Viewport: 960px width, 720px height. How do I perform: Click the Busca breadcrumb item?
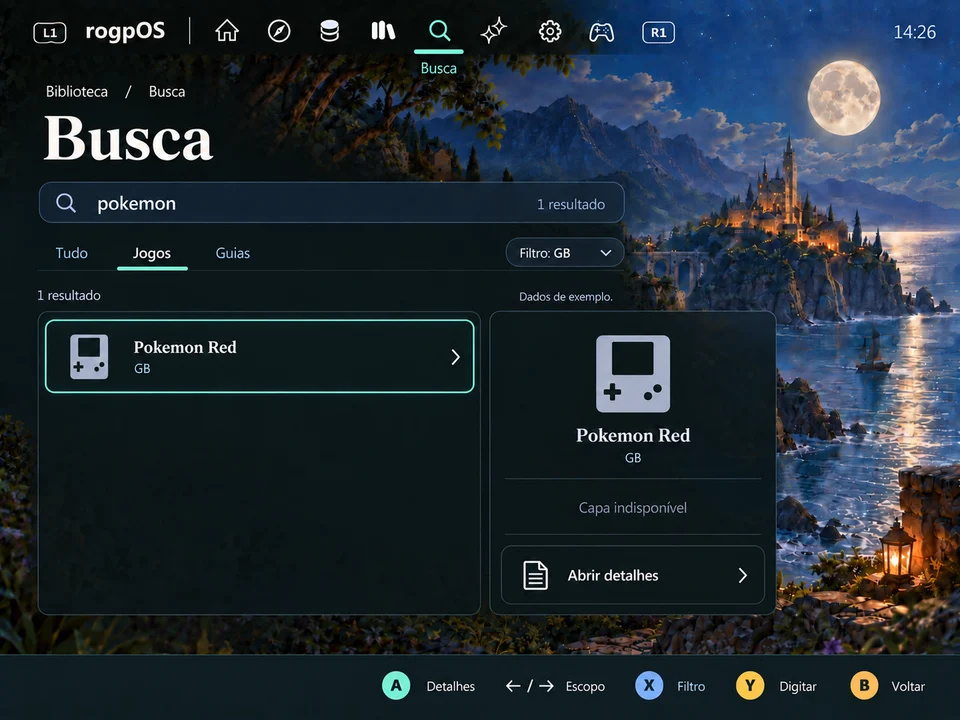click(x=167, y=92)
